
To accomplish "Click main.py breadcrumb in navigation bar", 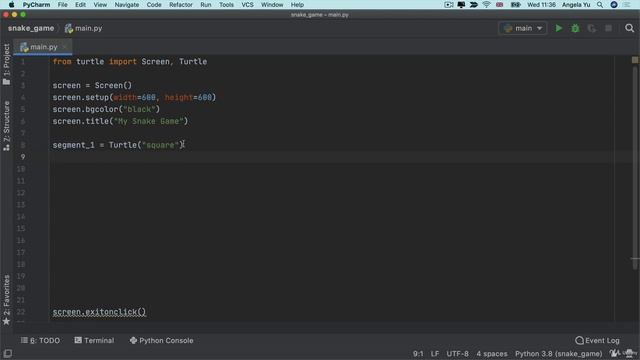I will click(84, 28).
